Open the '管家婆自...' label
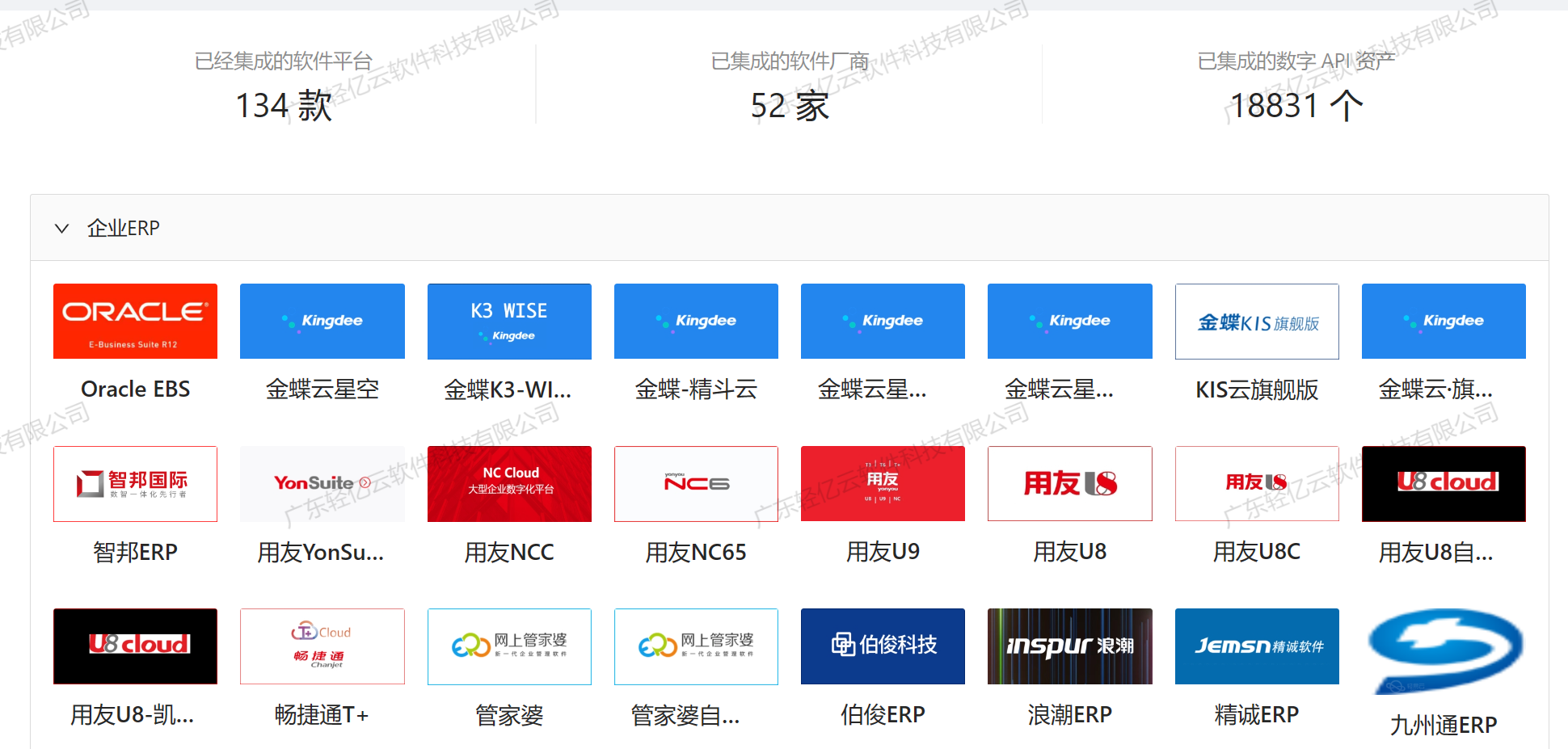The height and width of the screenshot is (749, 1568). click(685, 715)
